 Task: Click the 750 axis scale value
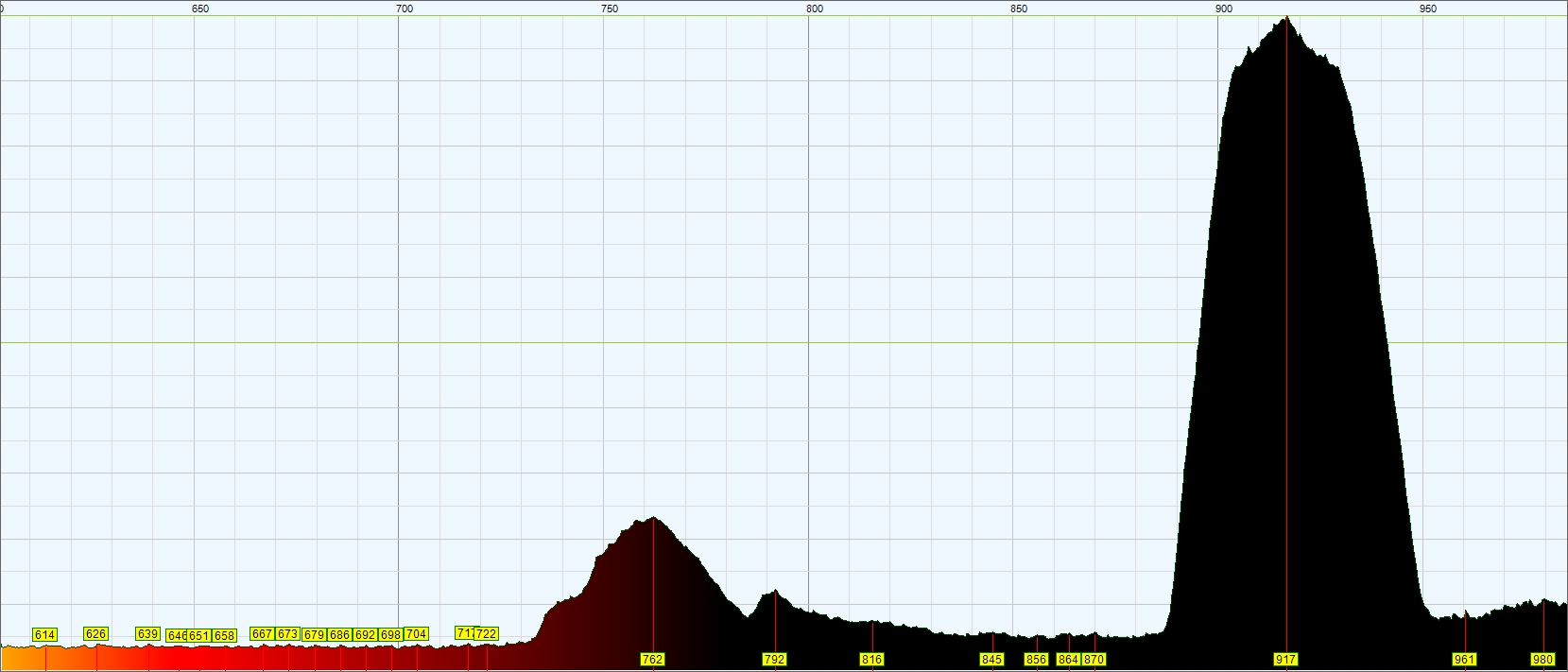click(610, 9)
